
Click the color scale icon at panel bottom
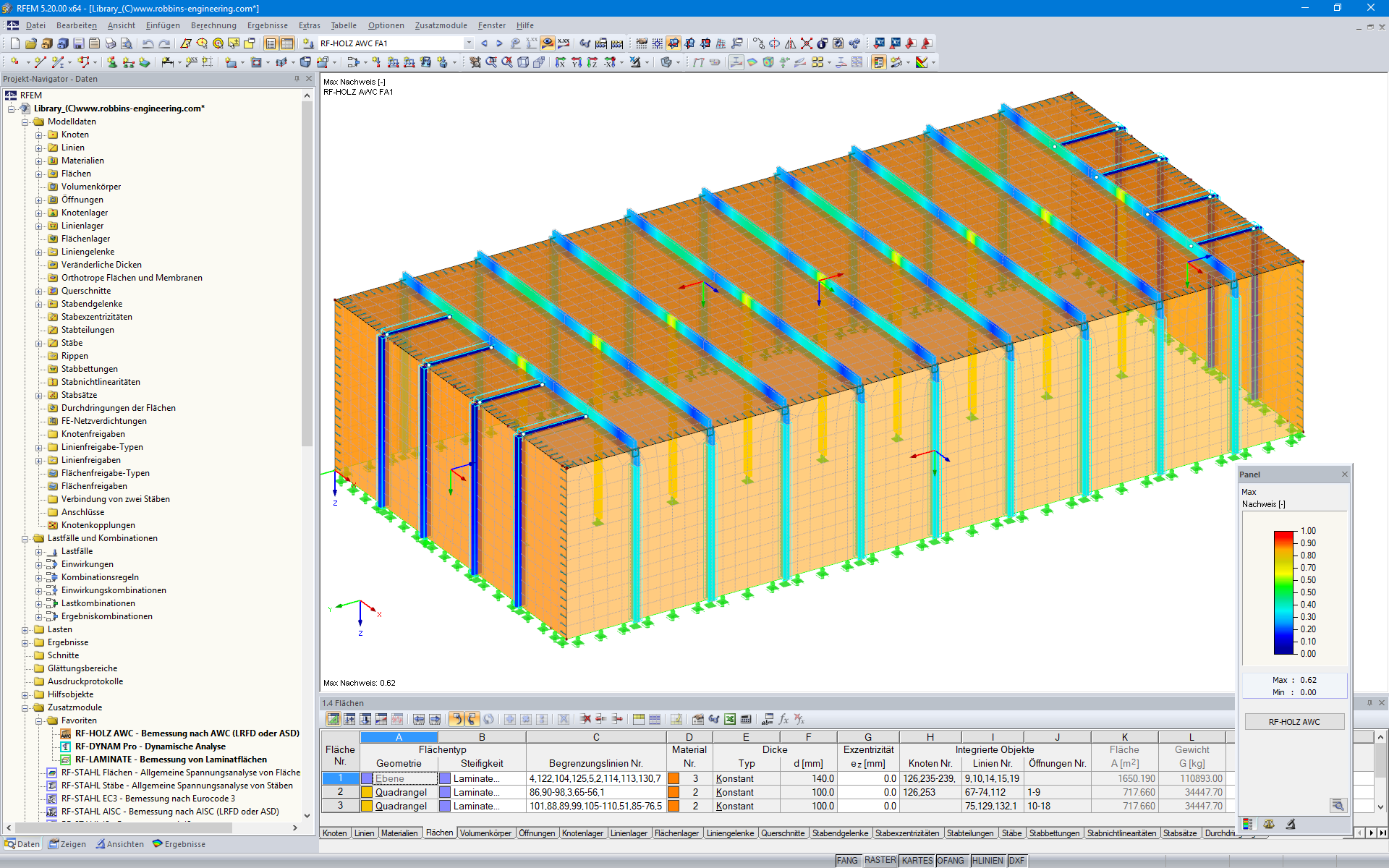coord(1248,824)
